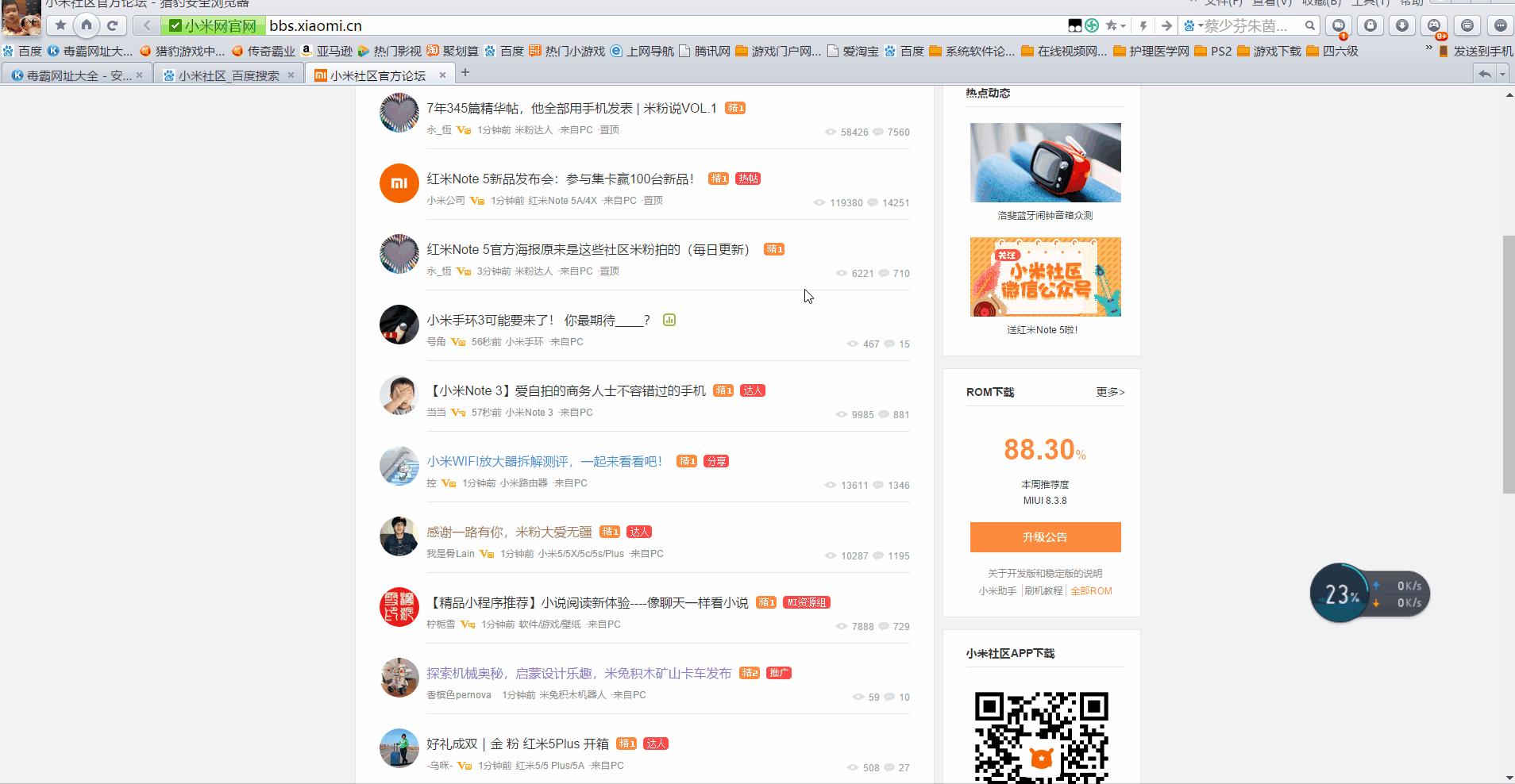The image size is (1515, 784).
Task: Click the lock security icon on the toolbar
Action: [x=1371, y=25]
